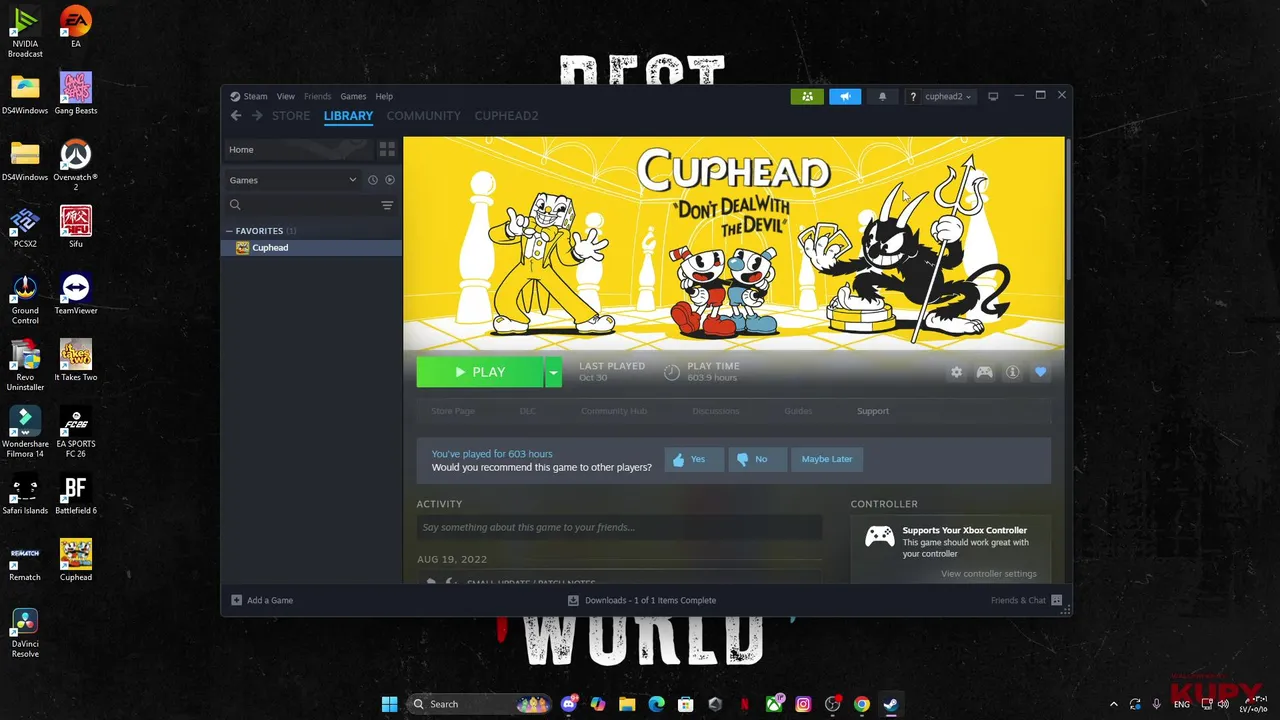Click the taskbar Search box
The height and width of the screenshot is (720, 1280).
click(x=480, y=704)
